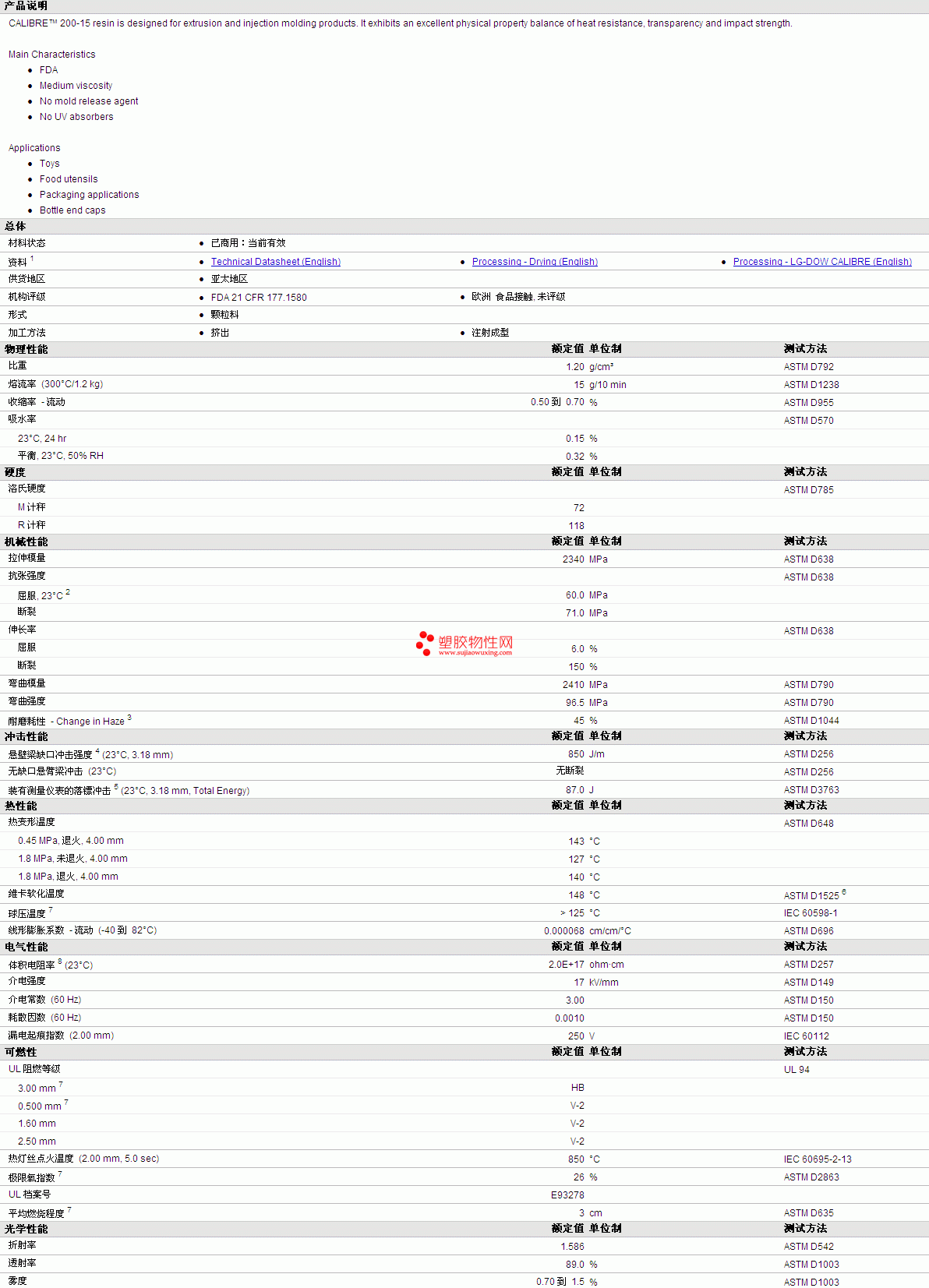Select the CALIBRE 200-15 resin description sentence
This screenshot has height=1288, width=929.
pos(401,23)
